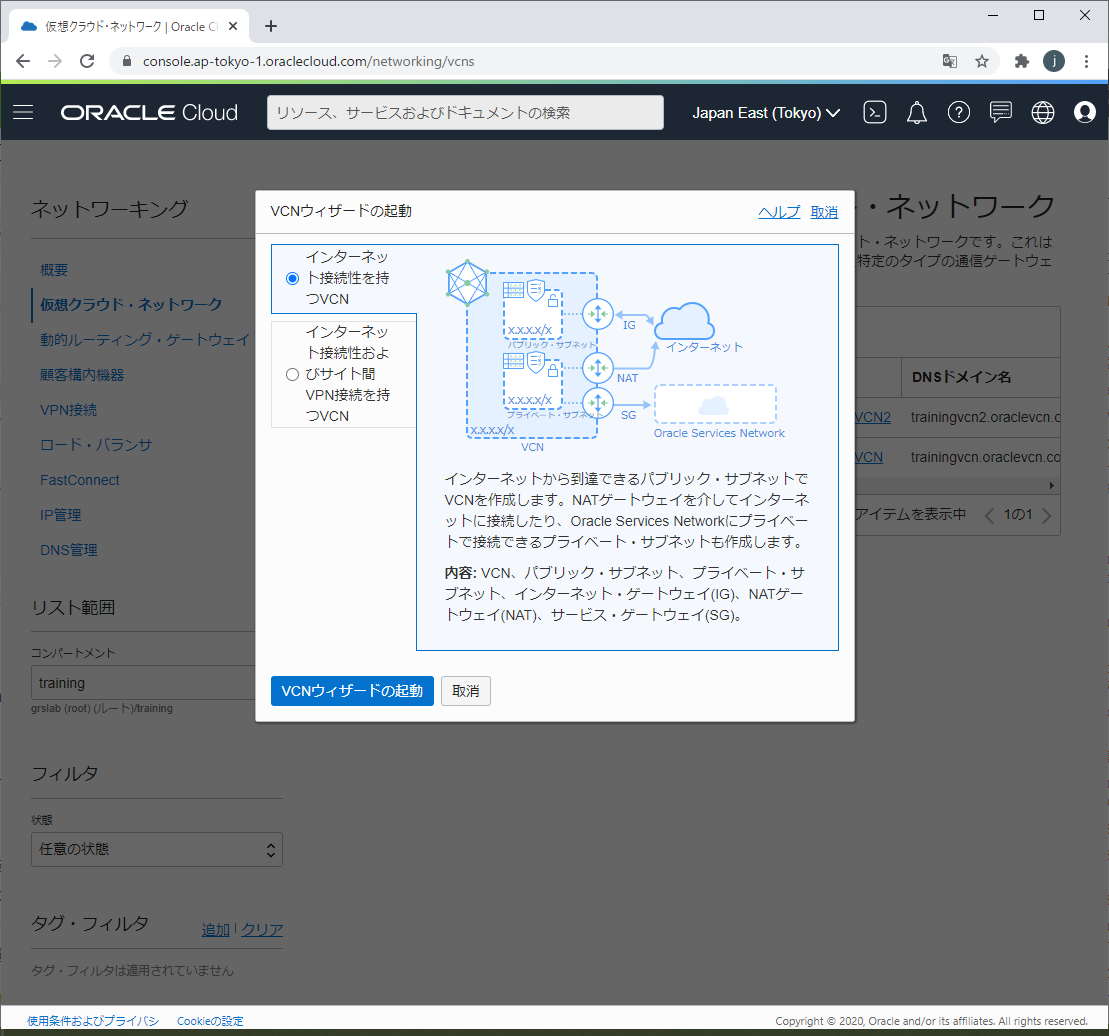This screenshot has height=1036, width=1109.
Task: Open 顧客構内機器 in sidebar
Action: (x=82, y=375)
